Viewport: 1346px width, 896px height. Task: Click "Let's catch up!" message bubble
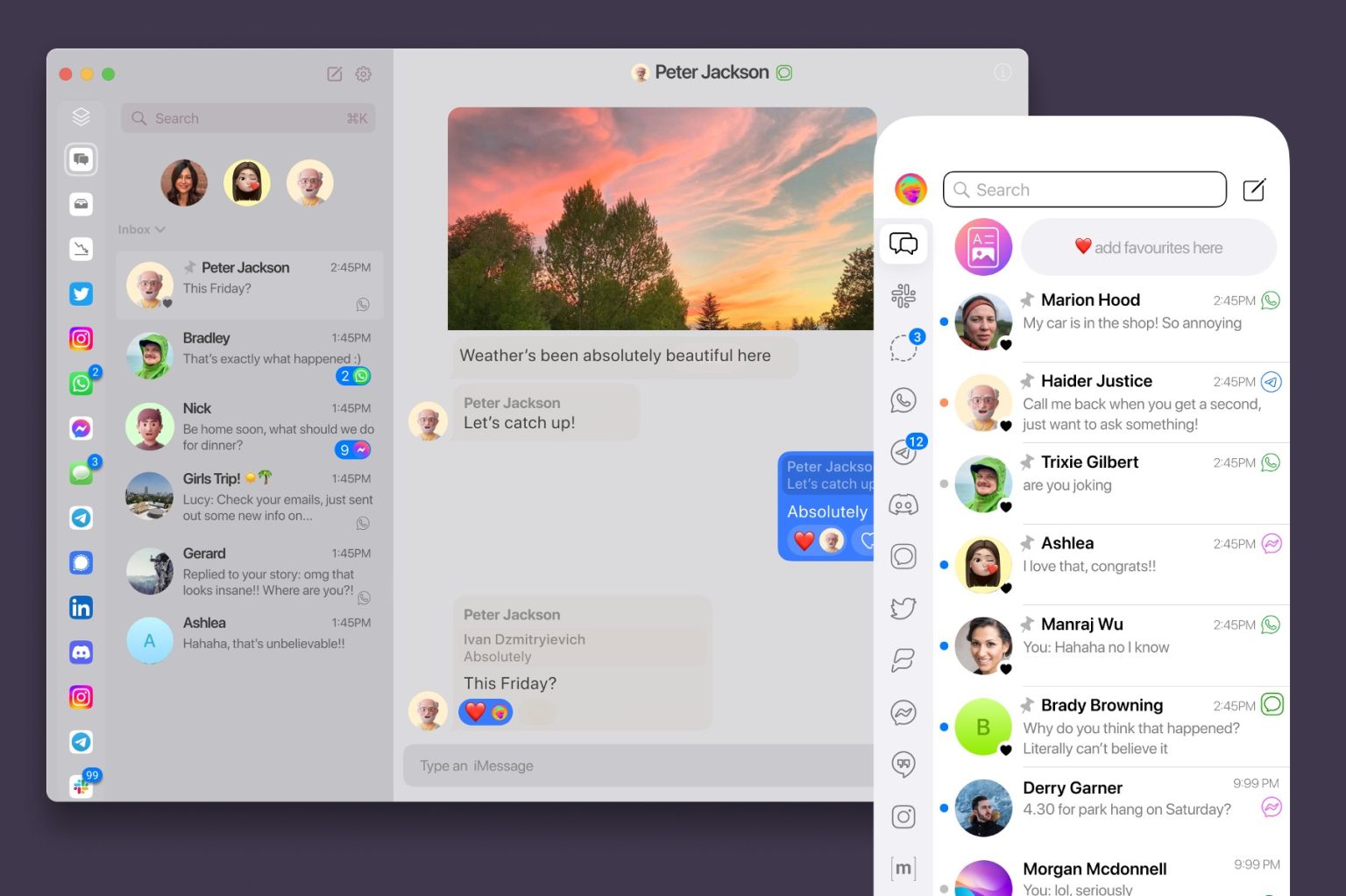tap(545, 412)
